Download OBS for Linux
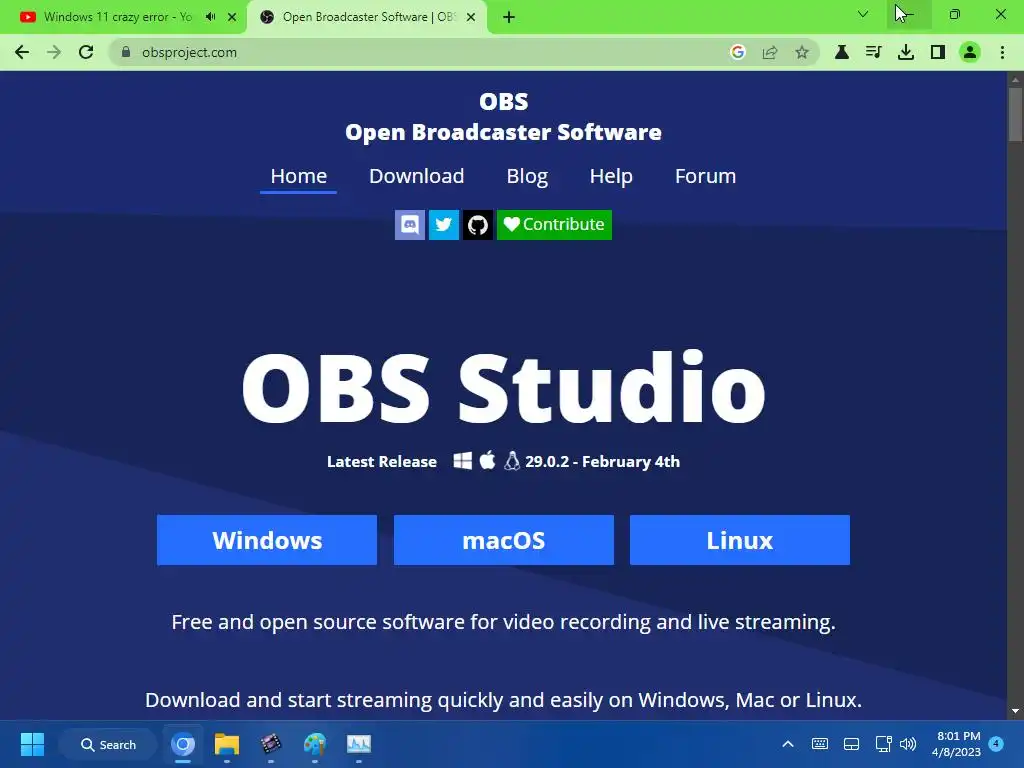Image resolution: width=1024 pixels, height=768 pixels. [740, 540]
